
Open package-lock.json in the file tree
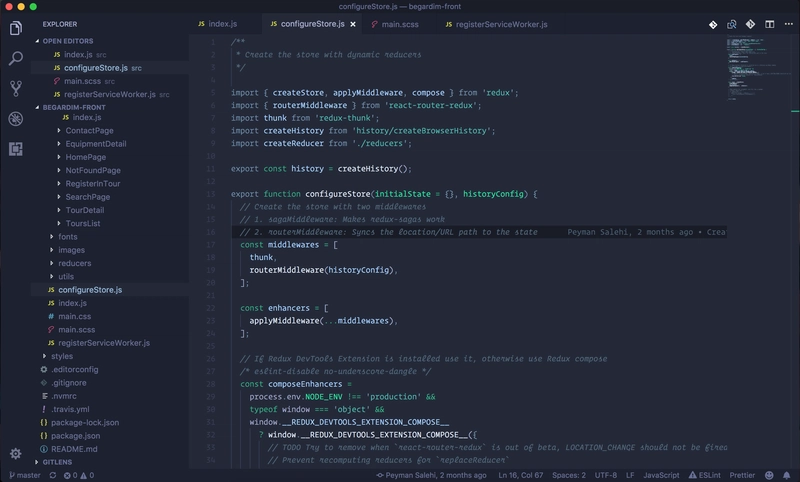[85, 422]
